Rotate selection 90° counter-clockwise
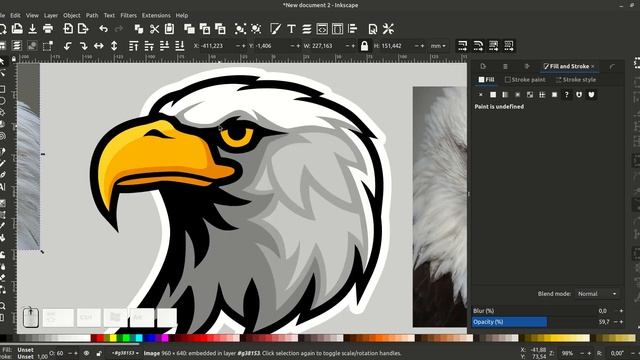Image resolution: width=640 pixels, height=360 pixels. (68, 46)
